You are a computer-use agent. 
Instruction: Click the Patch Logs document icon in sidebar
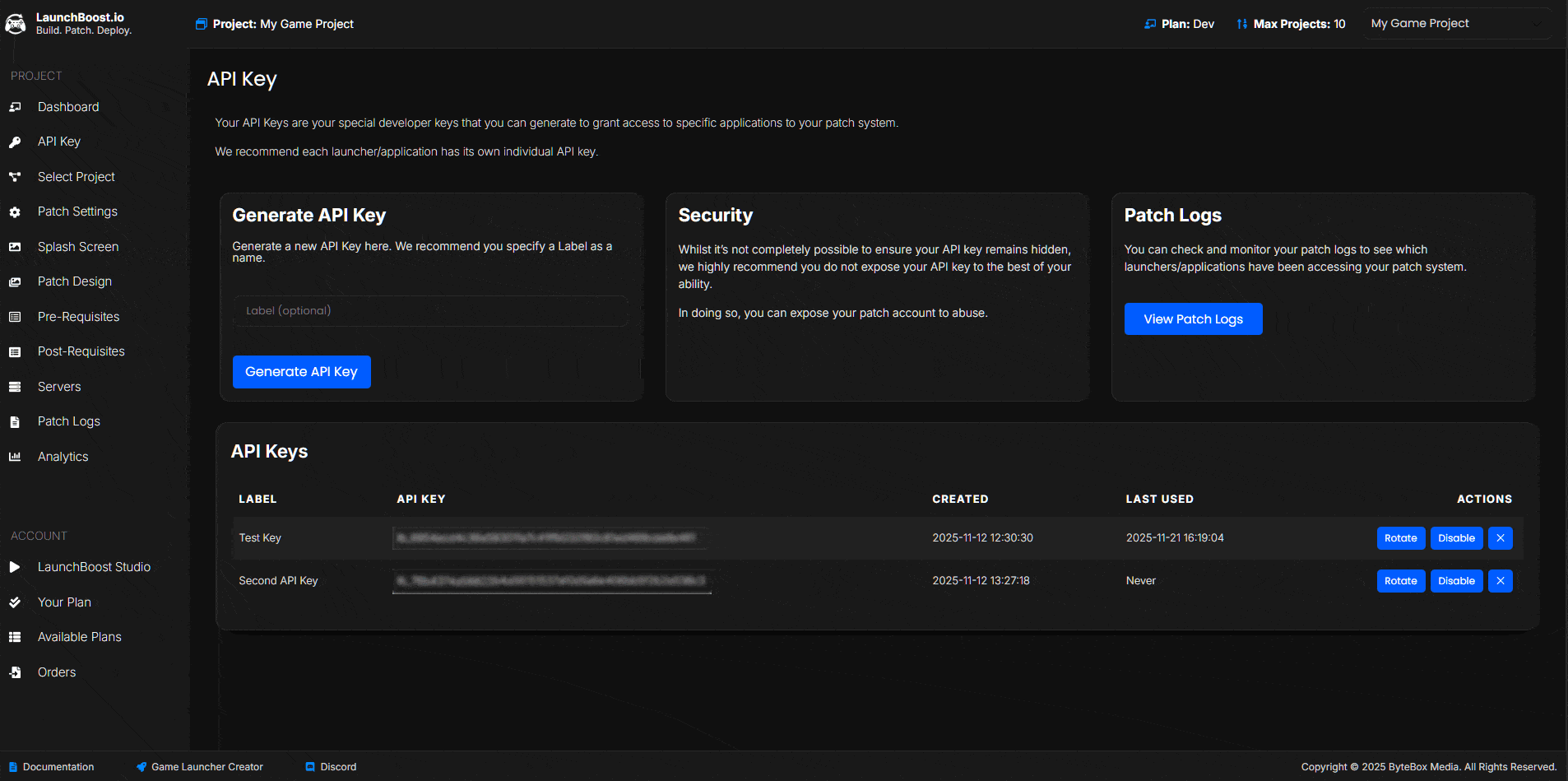tap(15, 421)
